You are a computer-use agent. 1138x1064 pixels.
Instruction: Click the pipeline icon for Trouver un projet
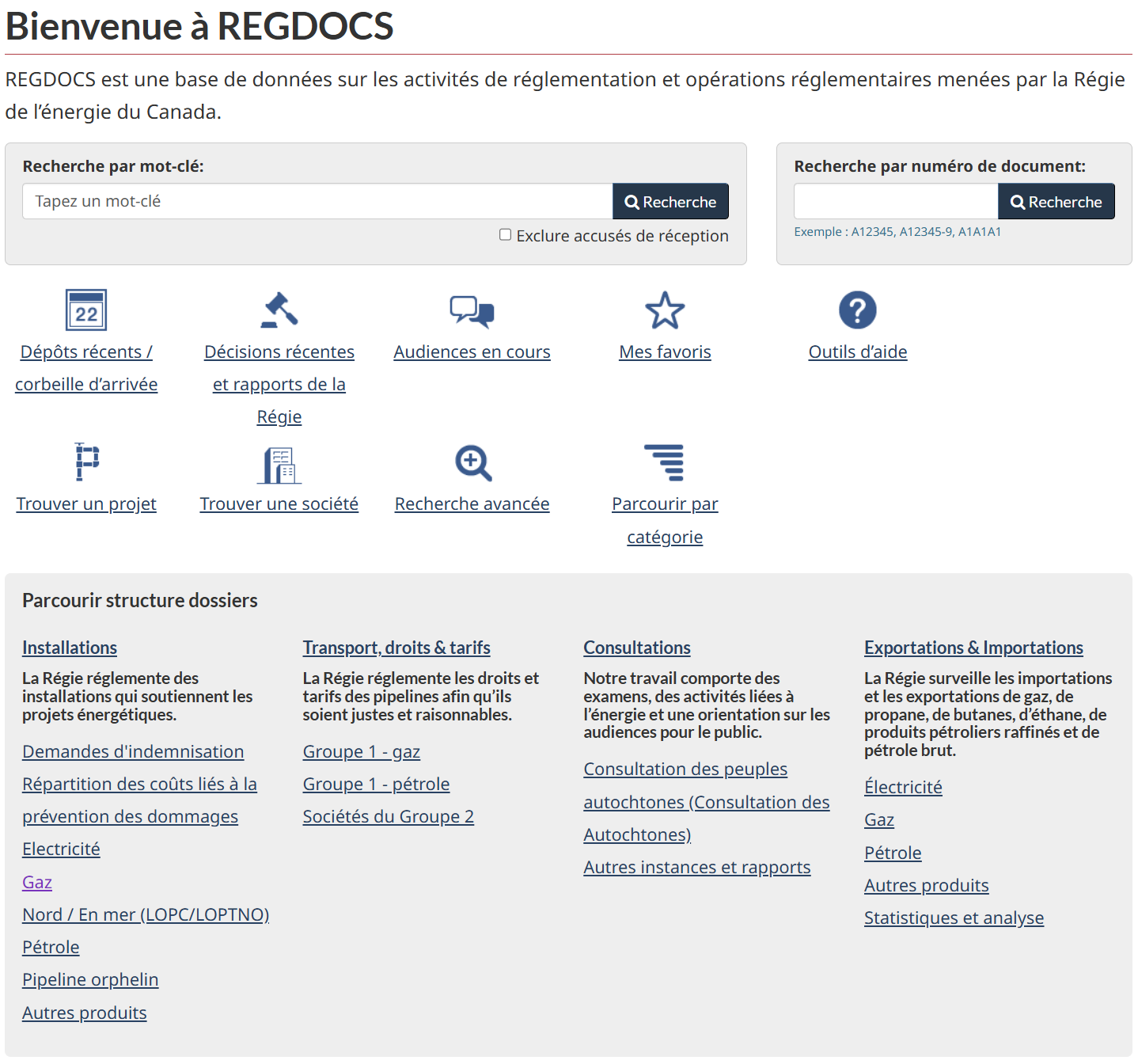coord(86,462)
